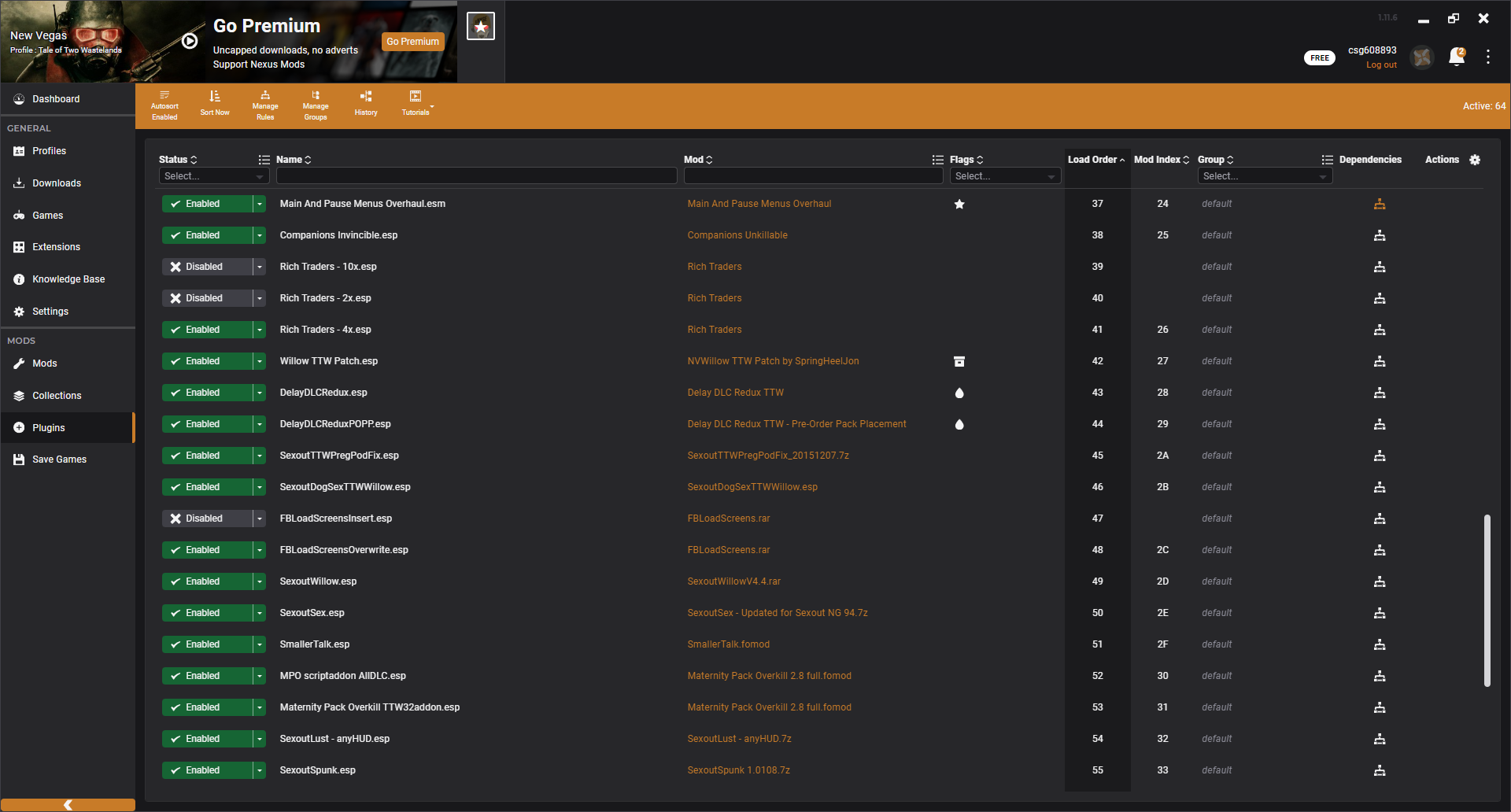Viewport: 1511px width, 812px height.
Task: Collapse the sidebar with bottom arrow
Action: coord(68,804)
